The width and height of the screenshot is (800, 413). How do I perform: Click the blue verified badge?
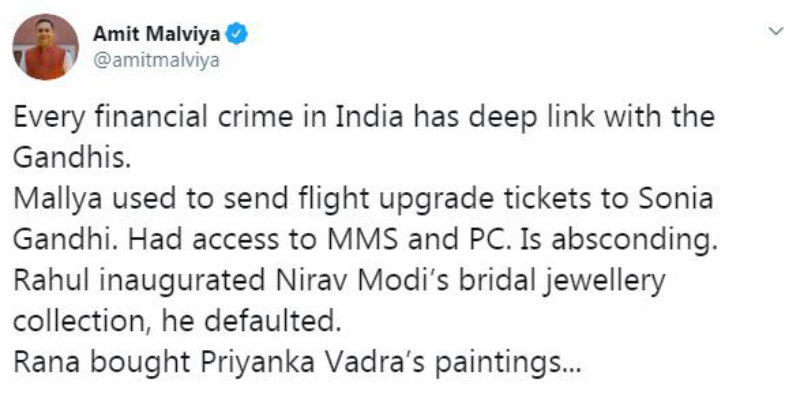click(237, 34)
